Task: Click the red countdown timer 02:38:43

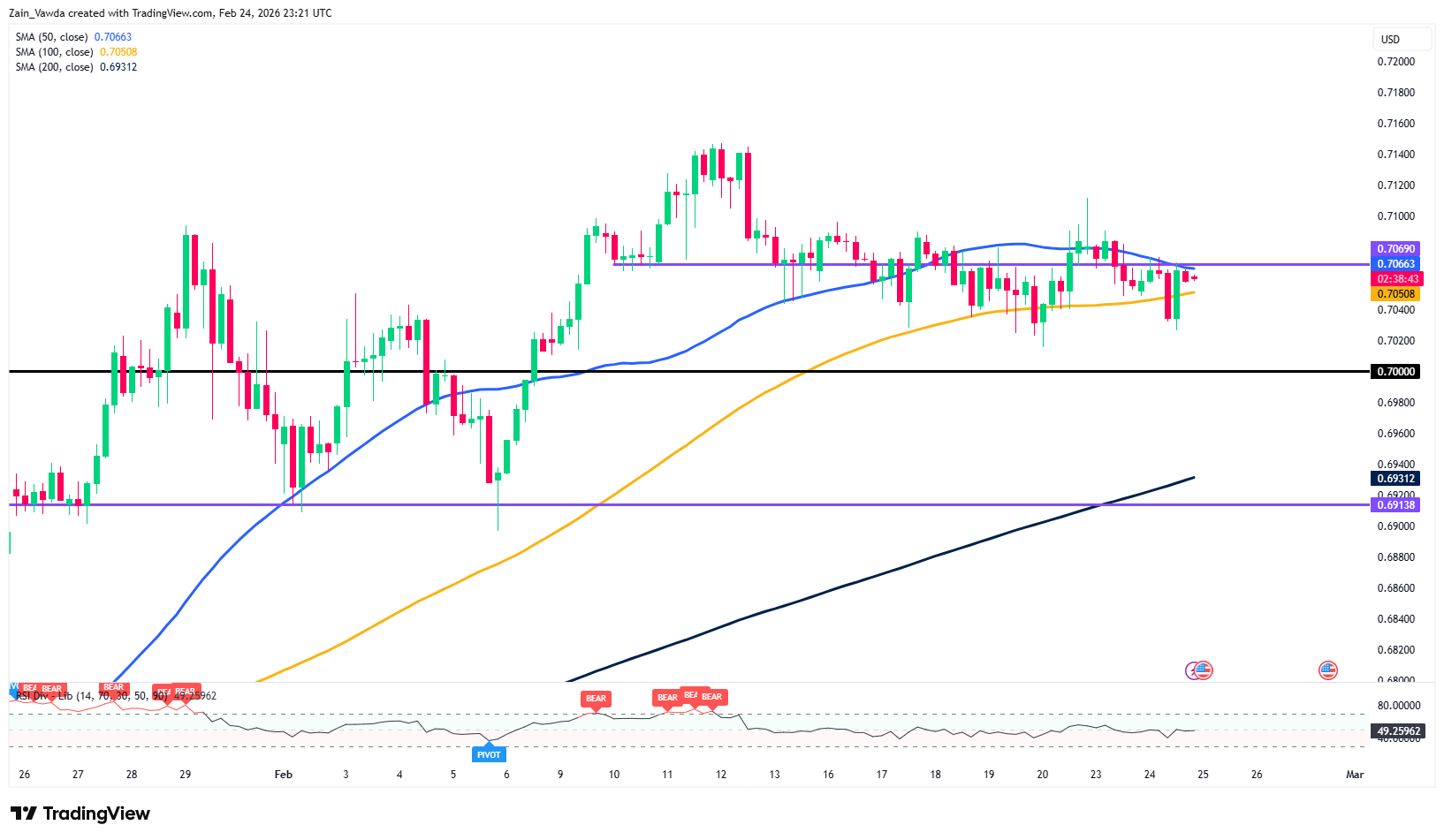Action: 1397,278
